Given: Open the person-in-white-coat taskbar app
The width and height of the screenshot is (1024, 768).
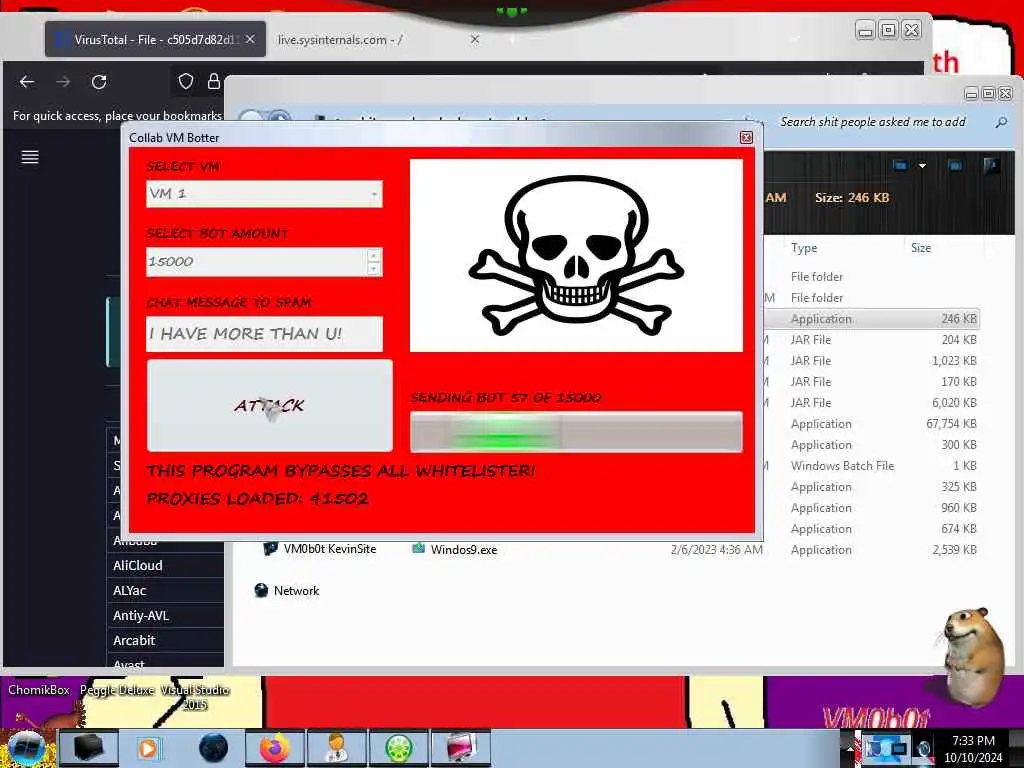Looking at the screenshot, I should tap(336, 748).
